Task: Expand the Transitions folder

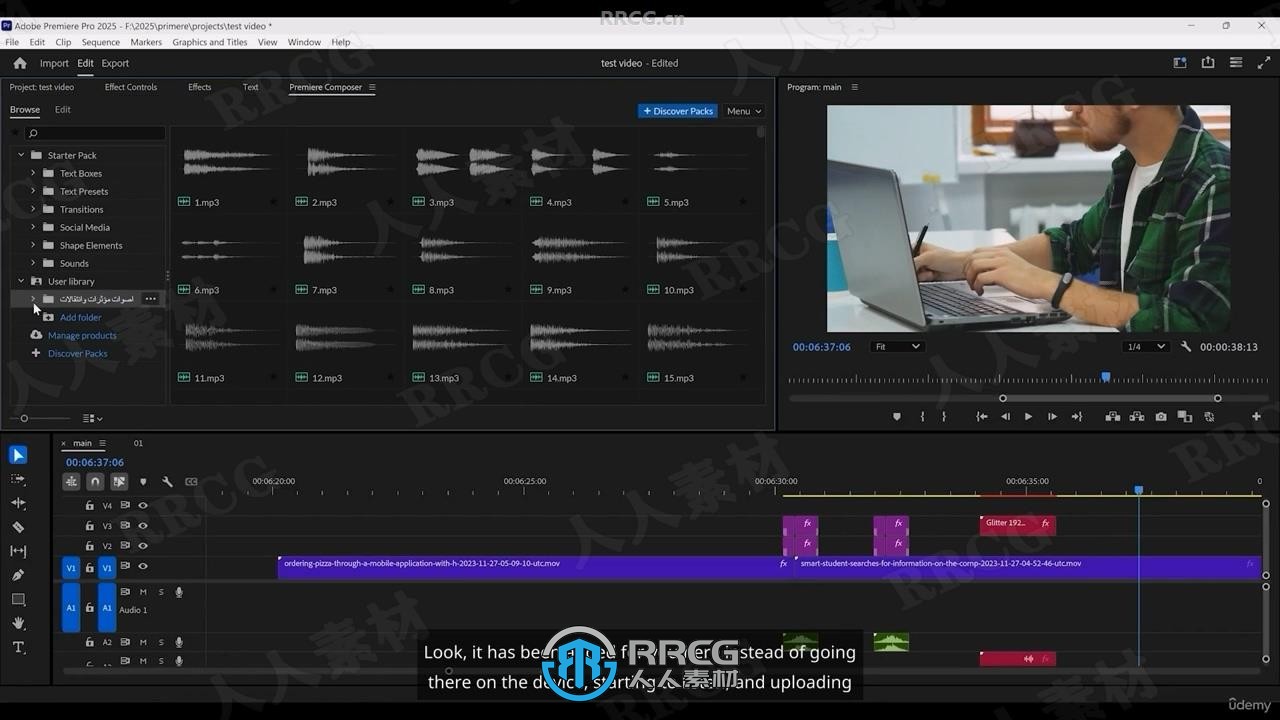Action: click(33, 209)
